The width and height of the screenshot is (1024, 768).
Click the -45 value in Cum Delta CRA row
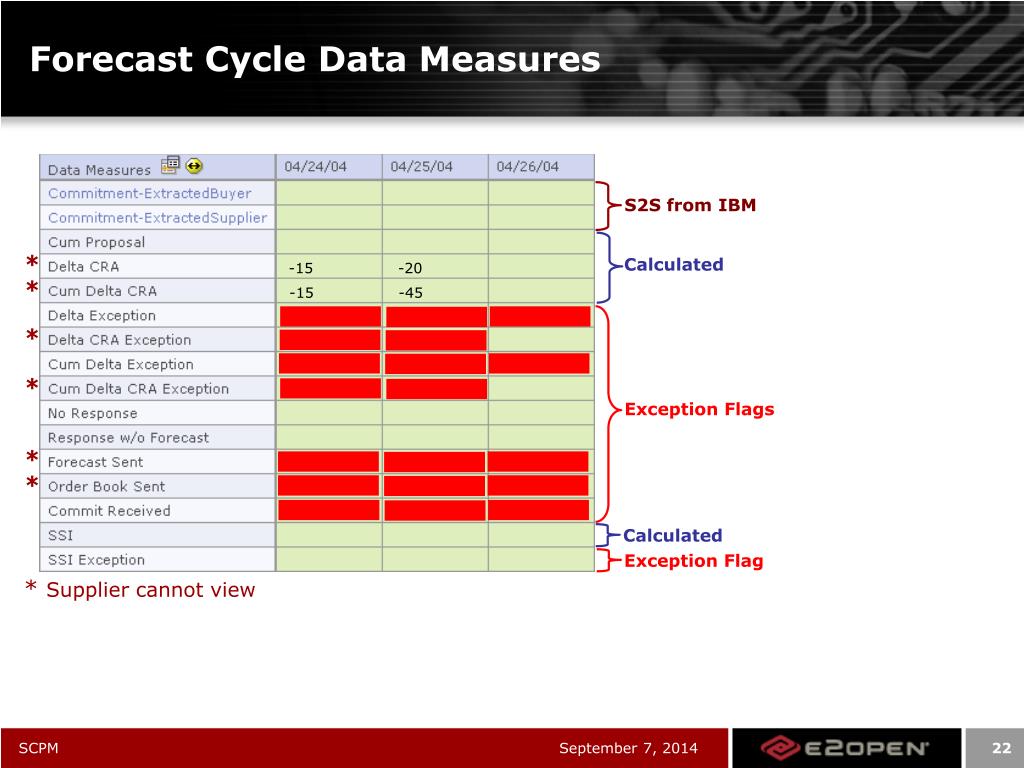pos(411,293)
